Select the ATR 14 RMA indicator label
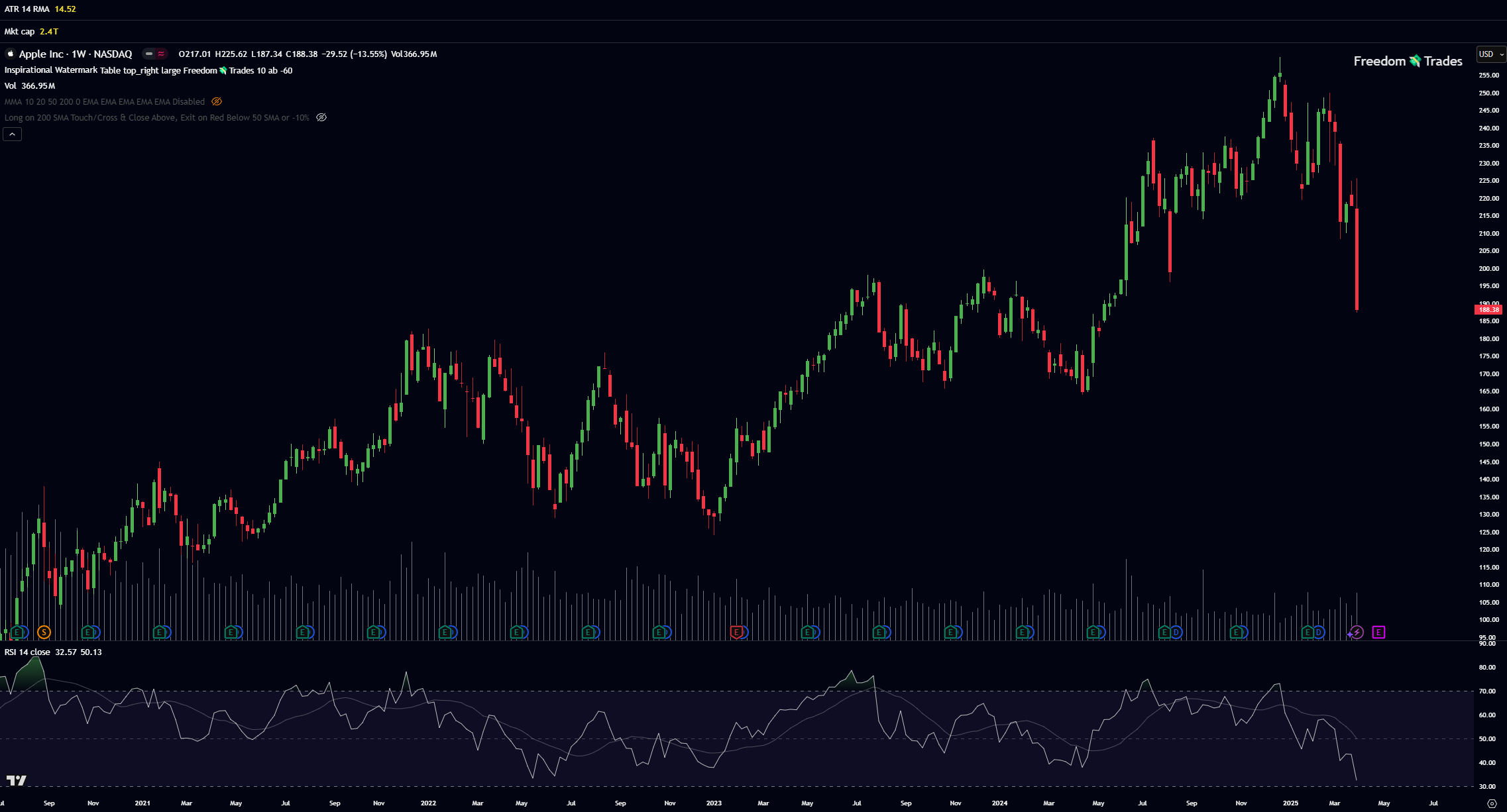The height and width of the screenshot is (812, 1507). pyautogui.click(x=27, y=9)
